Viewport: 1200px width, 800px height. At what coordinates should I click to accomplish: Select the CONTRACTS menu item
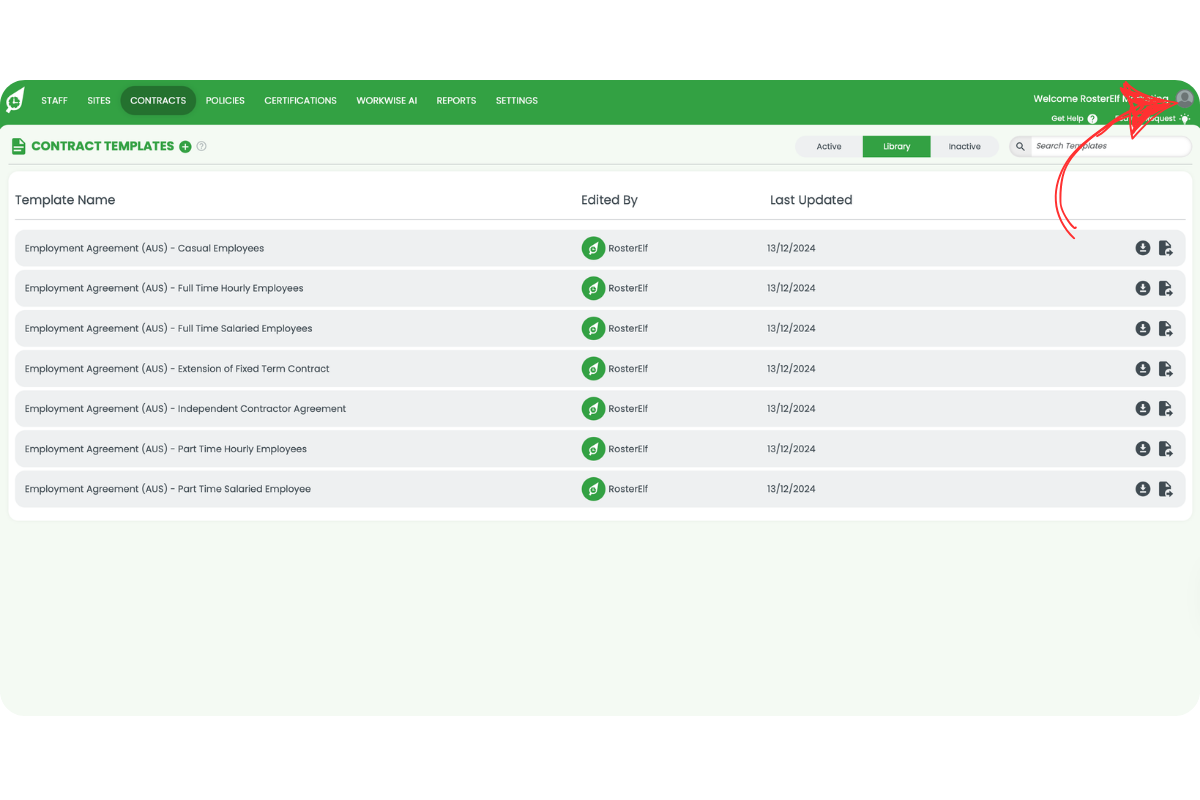coord(158,101)
